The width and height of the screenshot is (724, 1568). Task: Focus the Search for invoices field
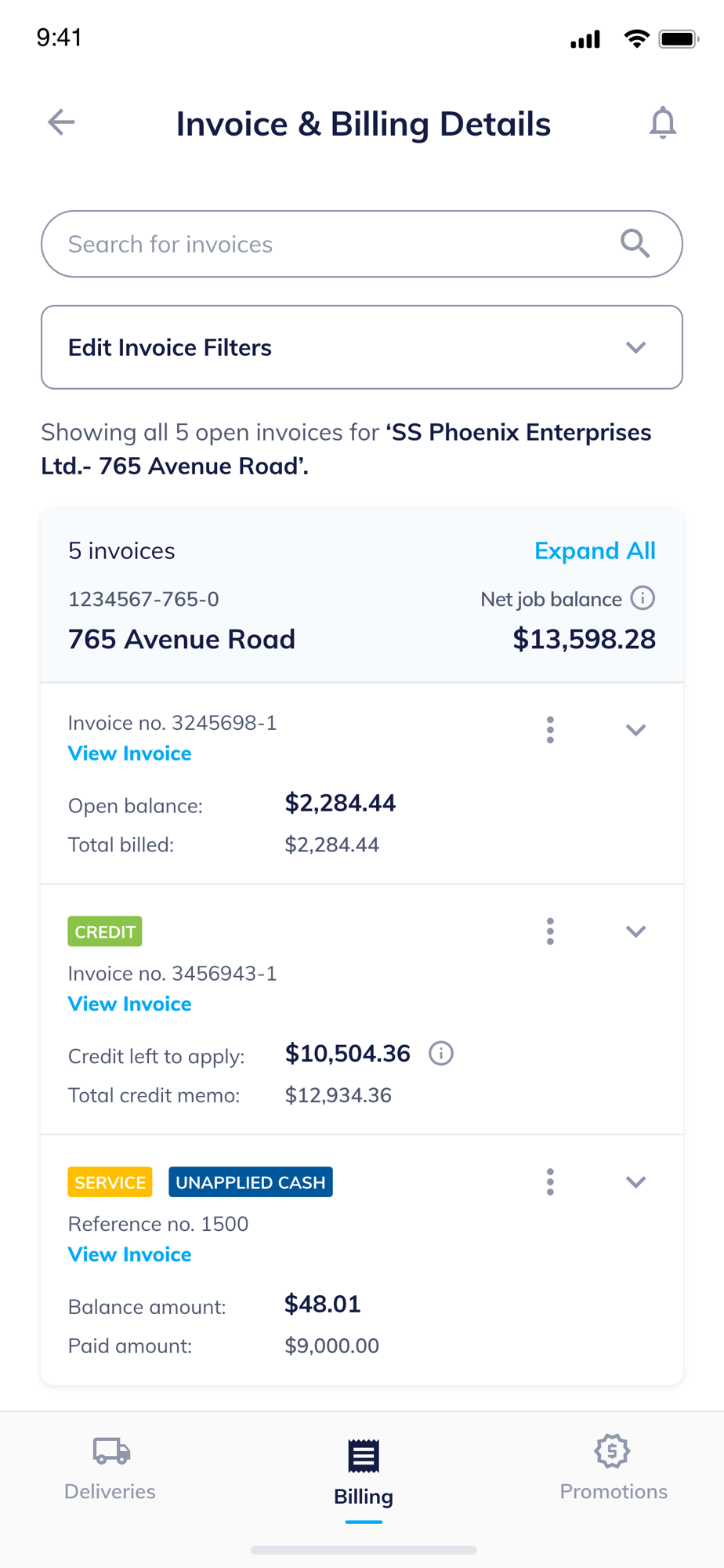tap(329, 244)
